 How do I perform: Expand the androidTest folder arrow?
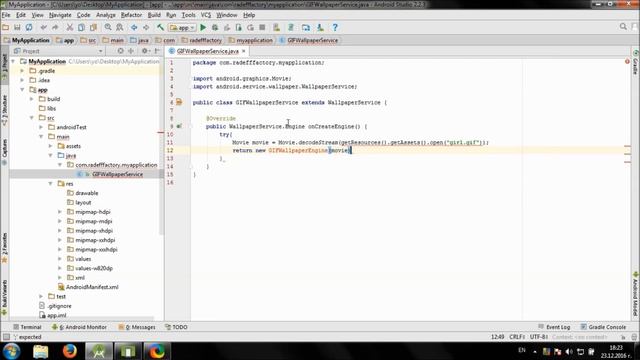click(41, 127)
